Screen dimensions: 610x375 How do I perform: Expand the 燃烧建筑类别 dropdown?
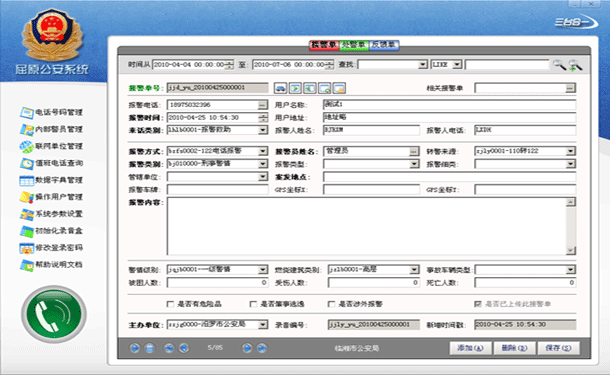coord(414,270)
